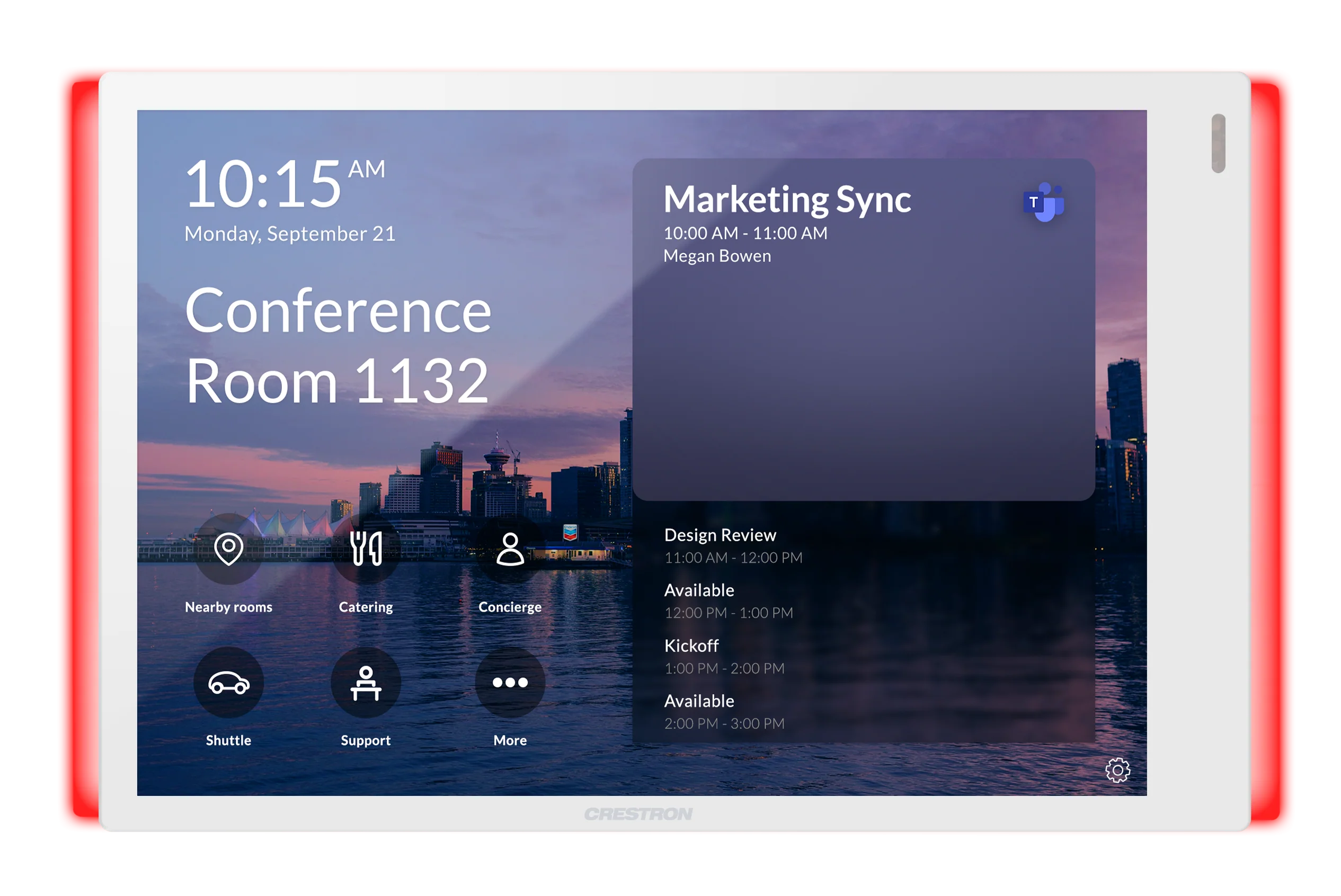Choose the Available 2:00 PM slot

pyautogui.click(x=863, y=712)
